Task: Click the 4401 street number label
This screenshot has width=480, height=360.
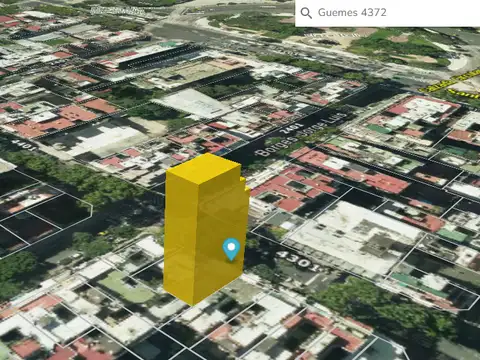Action: (x=23, y=145)
